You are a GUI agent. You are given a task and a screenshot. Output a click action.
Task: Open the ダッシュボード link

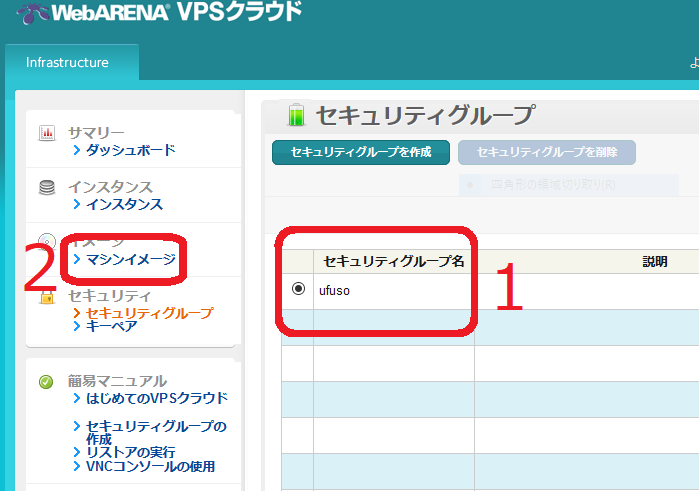[130, 150]
